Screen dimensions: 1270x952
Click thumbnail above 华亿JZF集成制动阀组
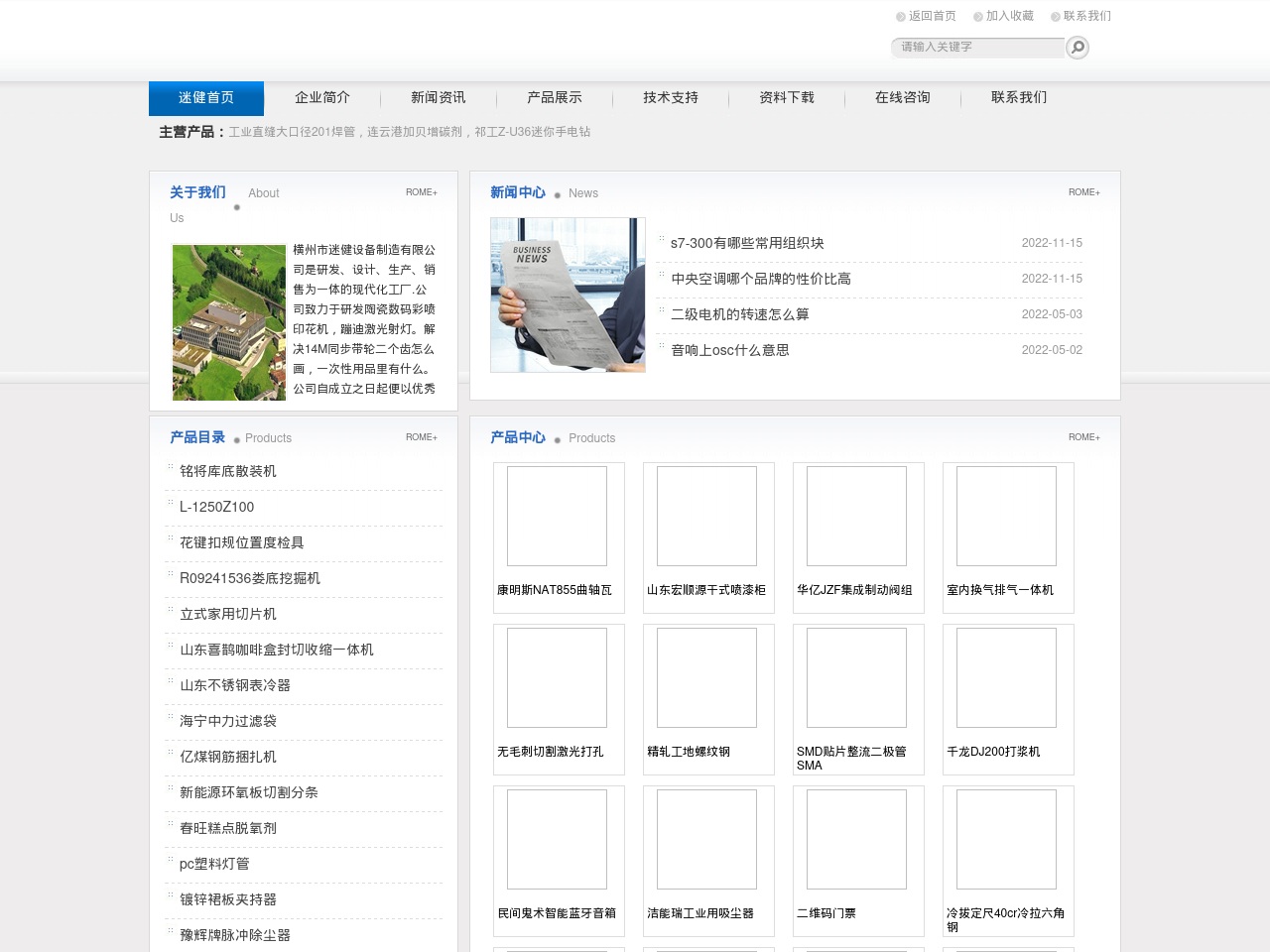(856, 517)
